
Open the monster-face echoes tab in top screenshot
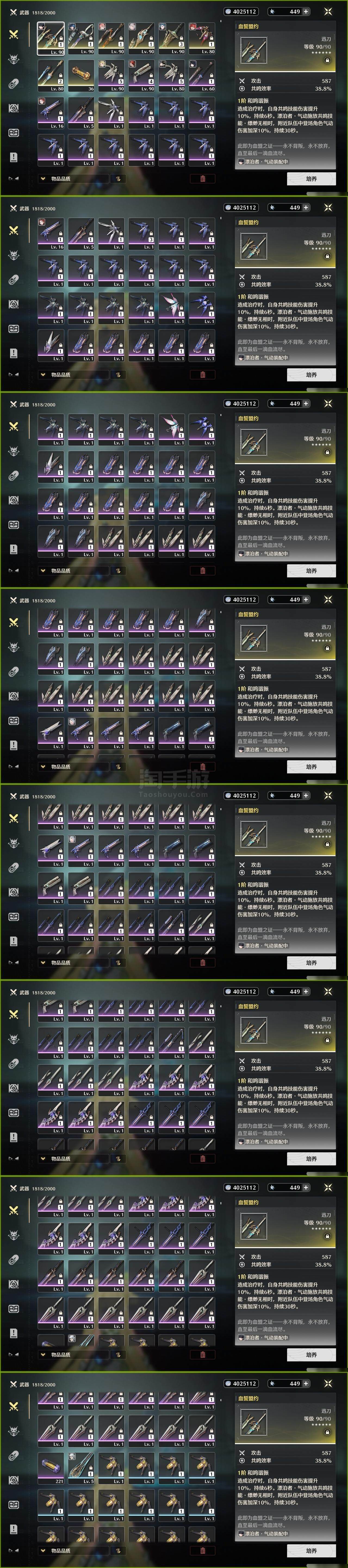13,59
